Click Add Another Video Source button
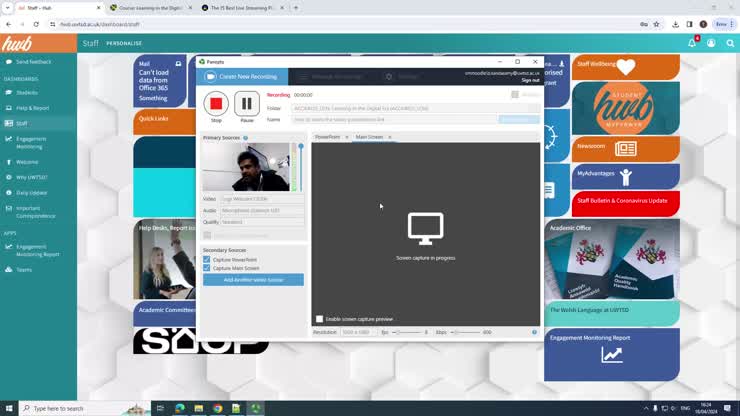740x416 pixels. pos(253,280)
